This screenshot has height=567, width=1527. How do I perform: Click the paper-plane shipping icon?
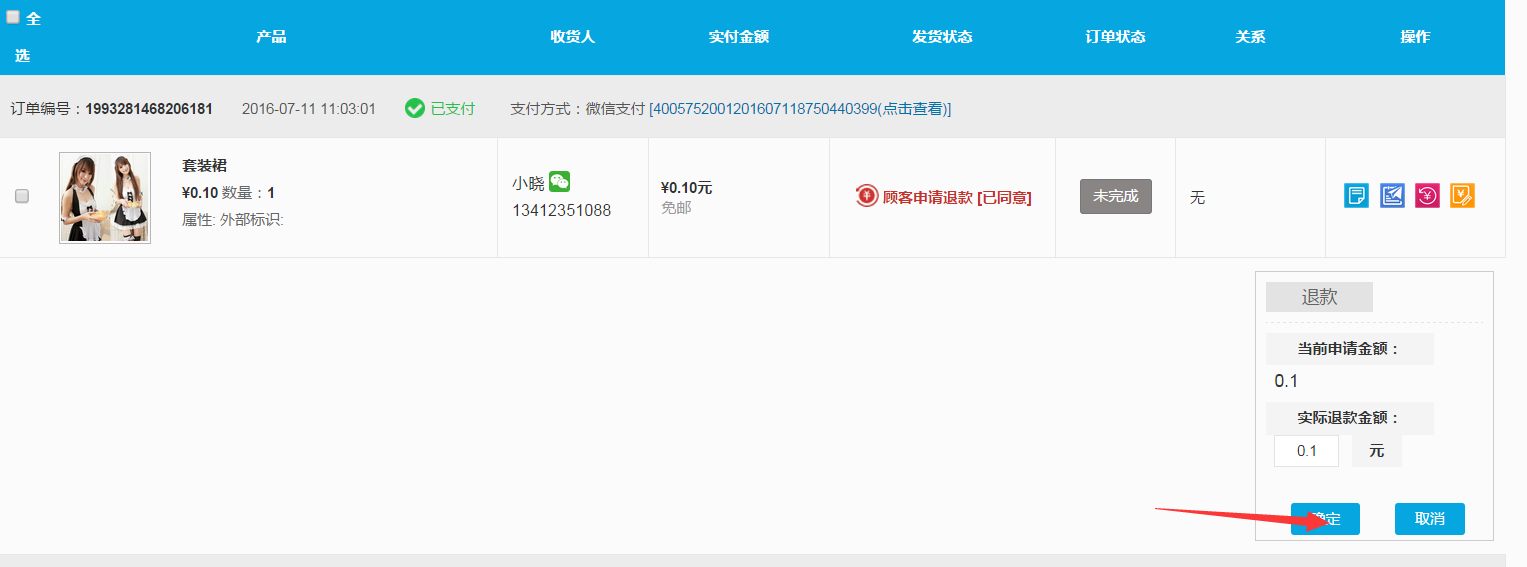[1392, 196]
